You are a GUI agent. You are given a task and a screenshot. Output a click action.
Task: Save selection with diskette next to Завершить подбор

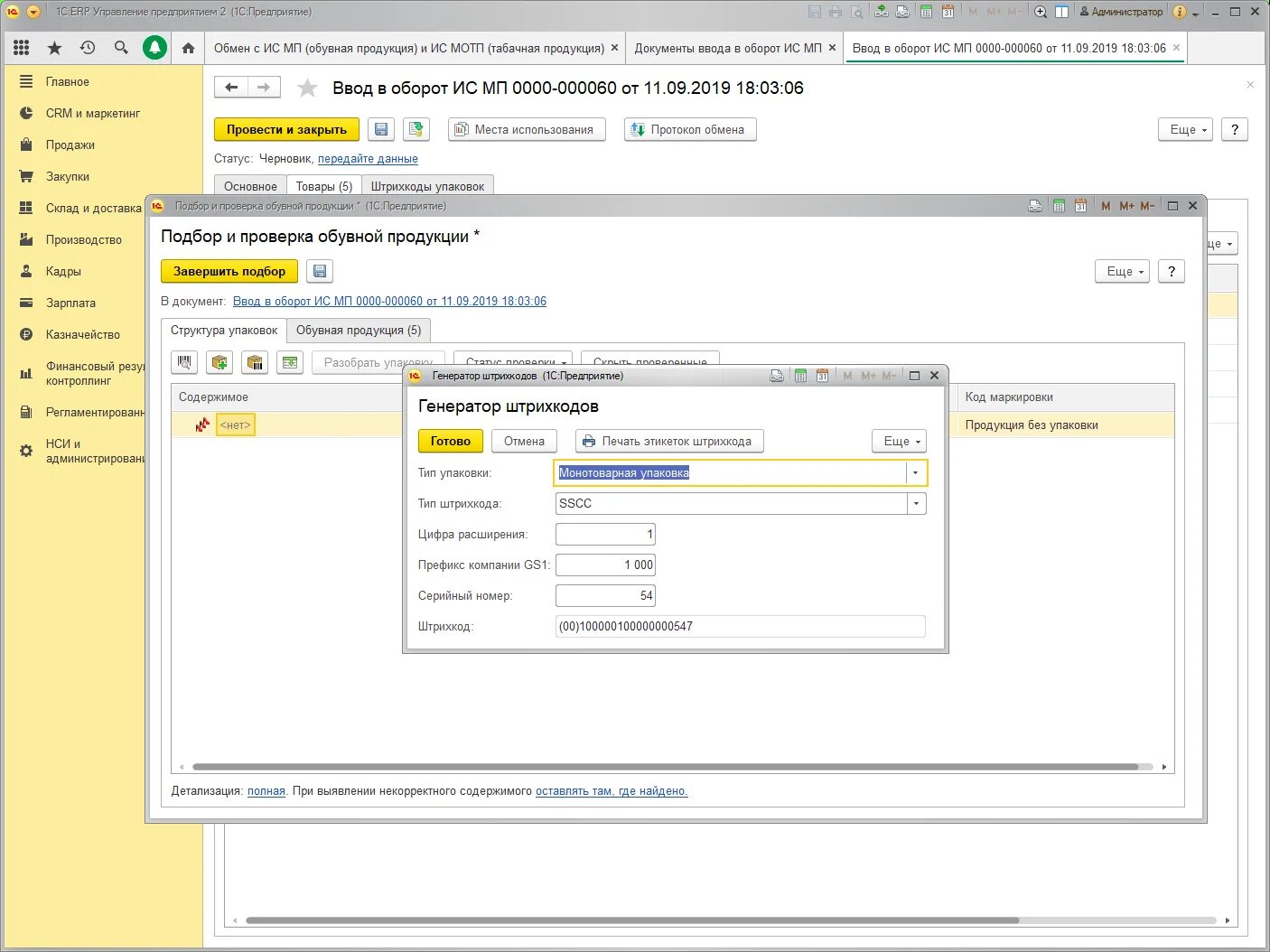click(x=320, y=271)
